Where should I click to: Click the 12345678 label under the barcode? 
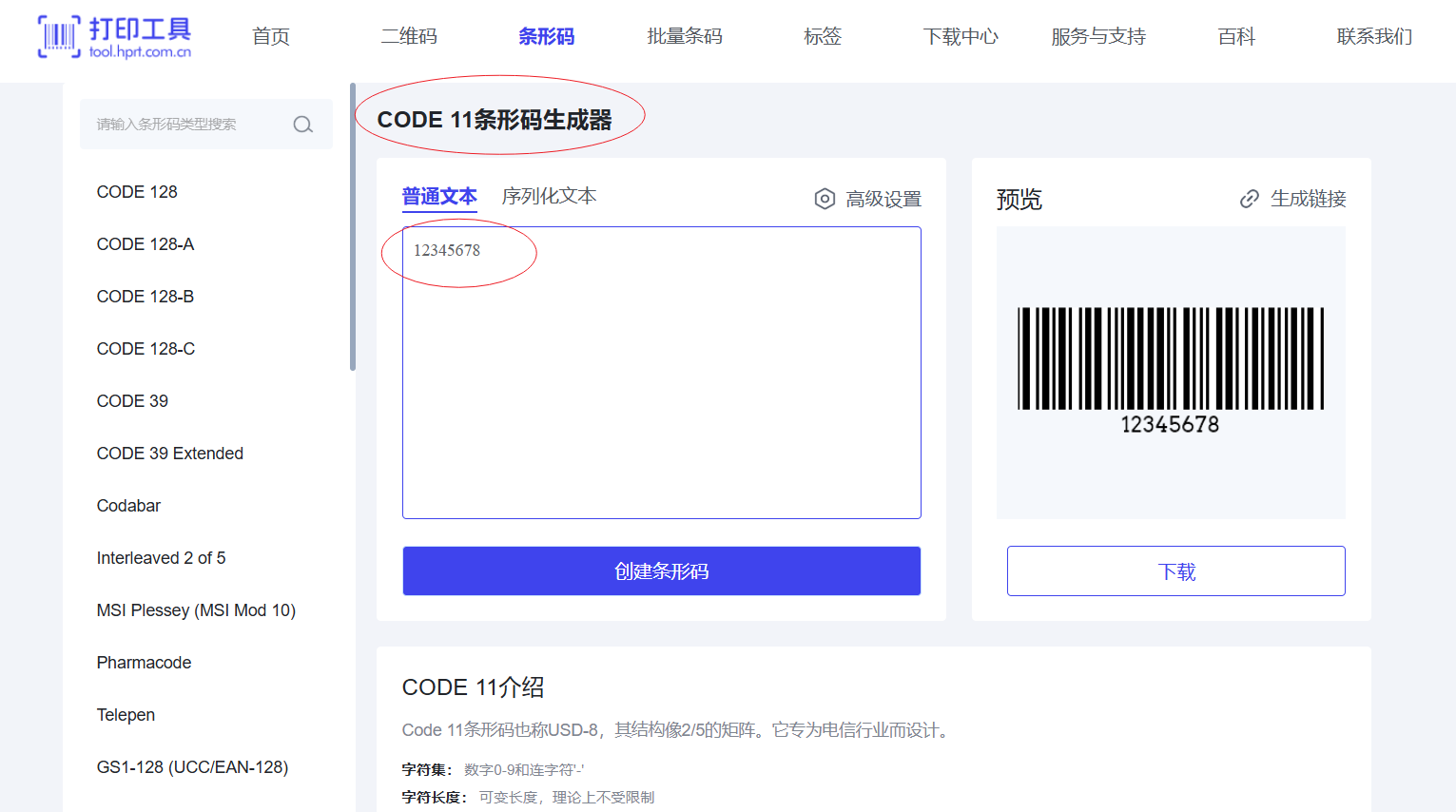coord(1170,424)
